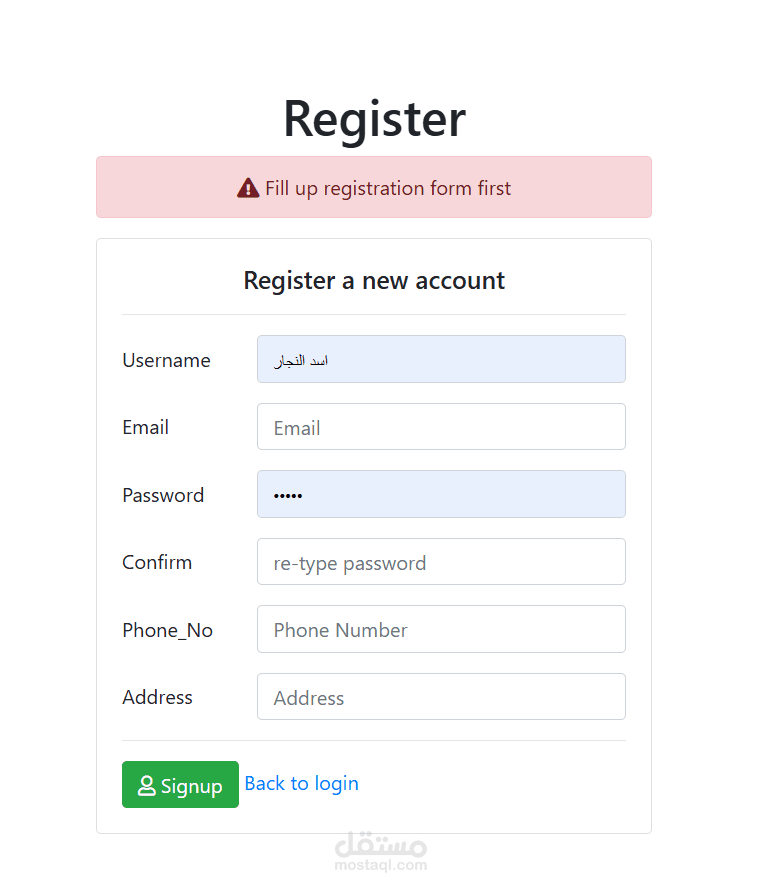Click the large Register page title
The image size is (763, 891).
pyautogui.click(x=374, y=119)
